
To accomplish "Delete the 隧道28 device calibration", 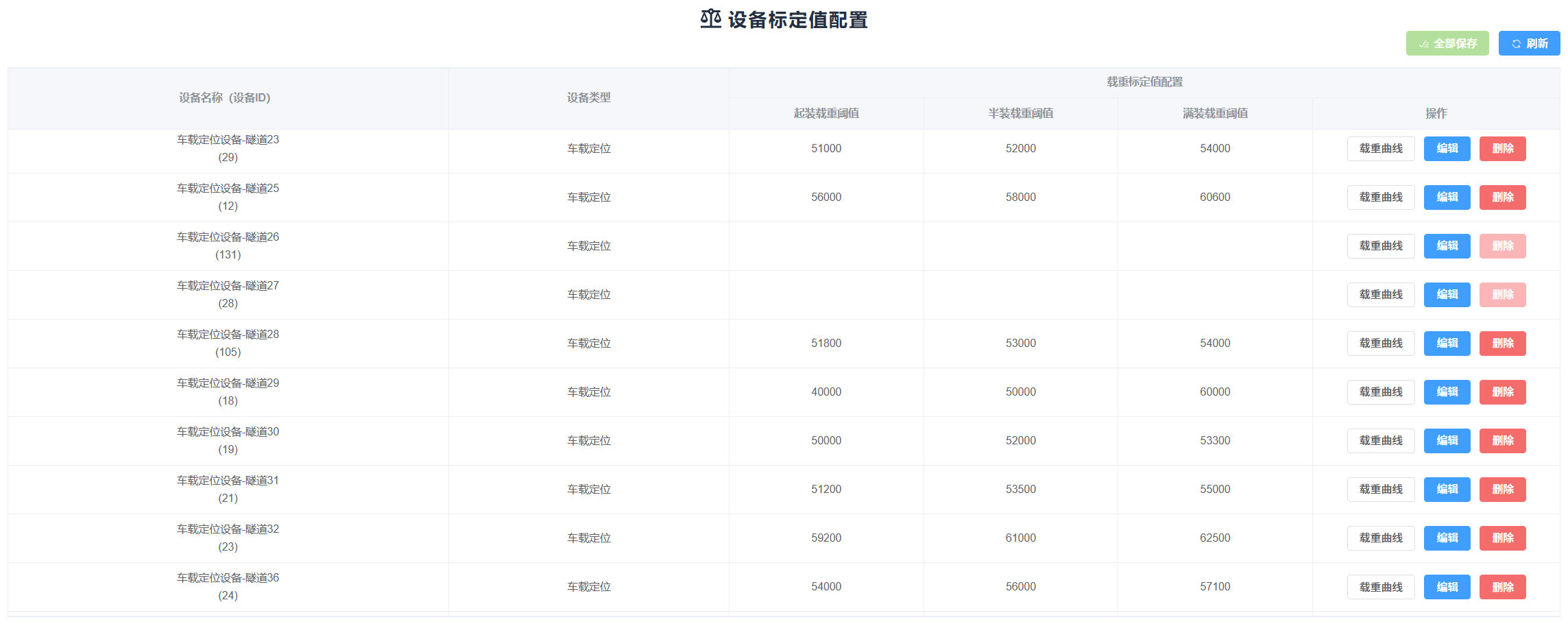I will 1501,344.
